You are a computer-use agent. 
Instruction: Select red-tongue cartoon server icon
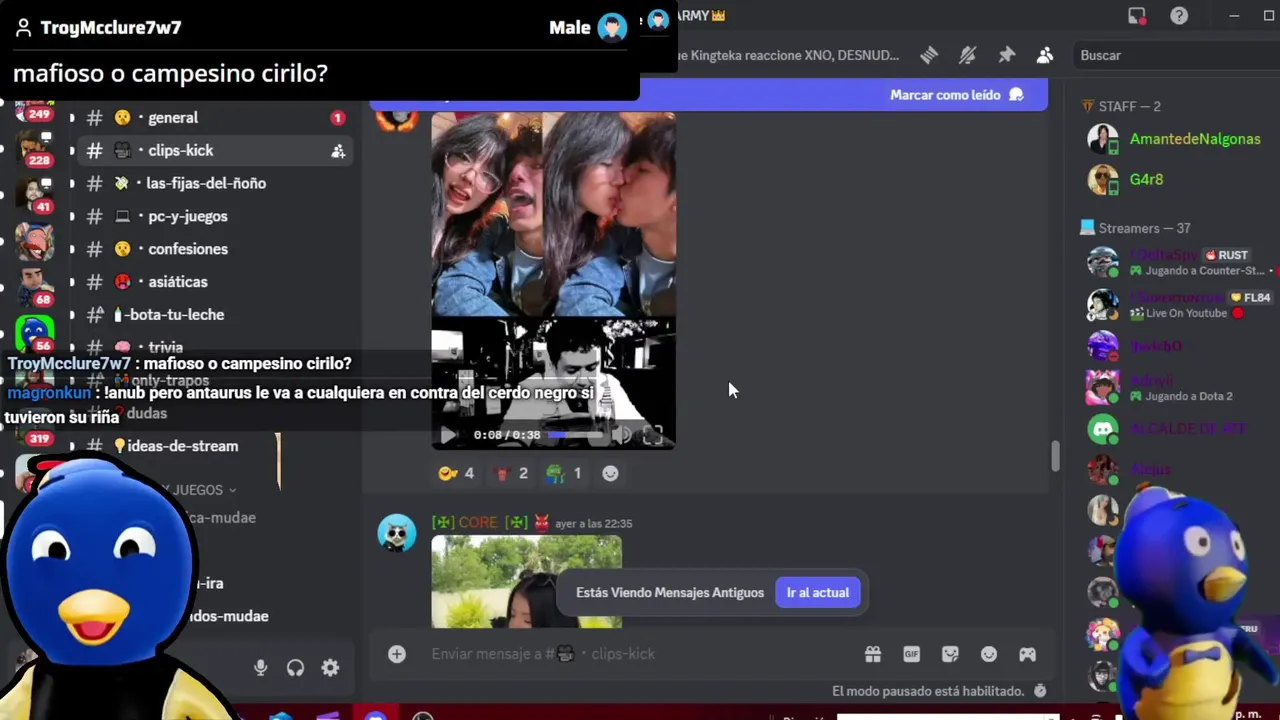click(x=33, y=241)
